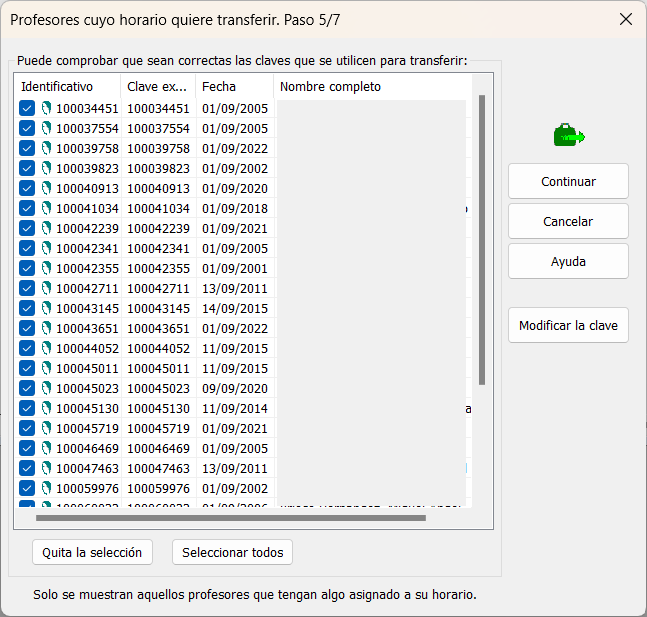Click teacher icon beside 100045011
The width and height of the screenshot is (647, 617).
tap(46, 369)
